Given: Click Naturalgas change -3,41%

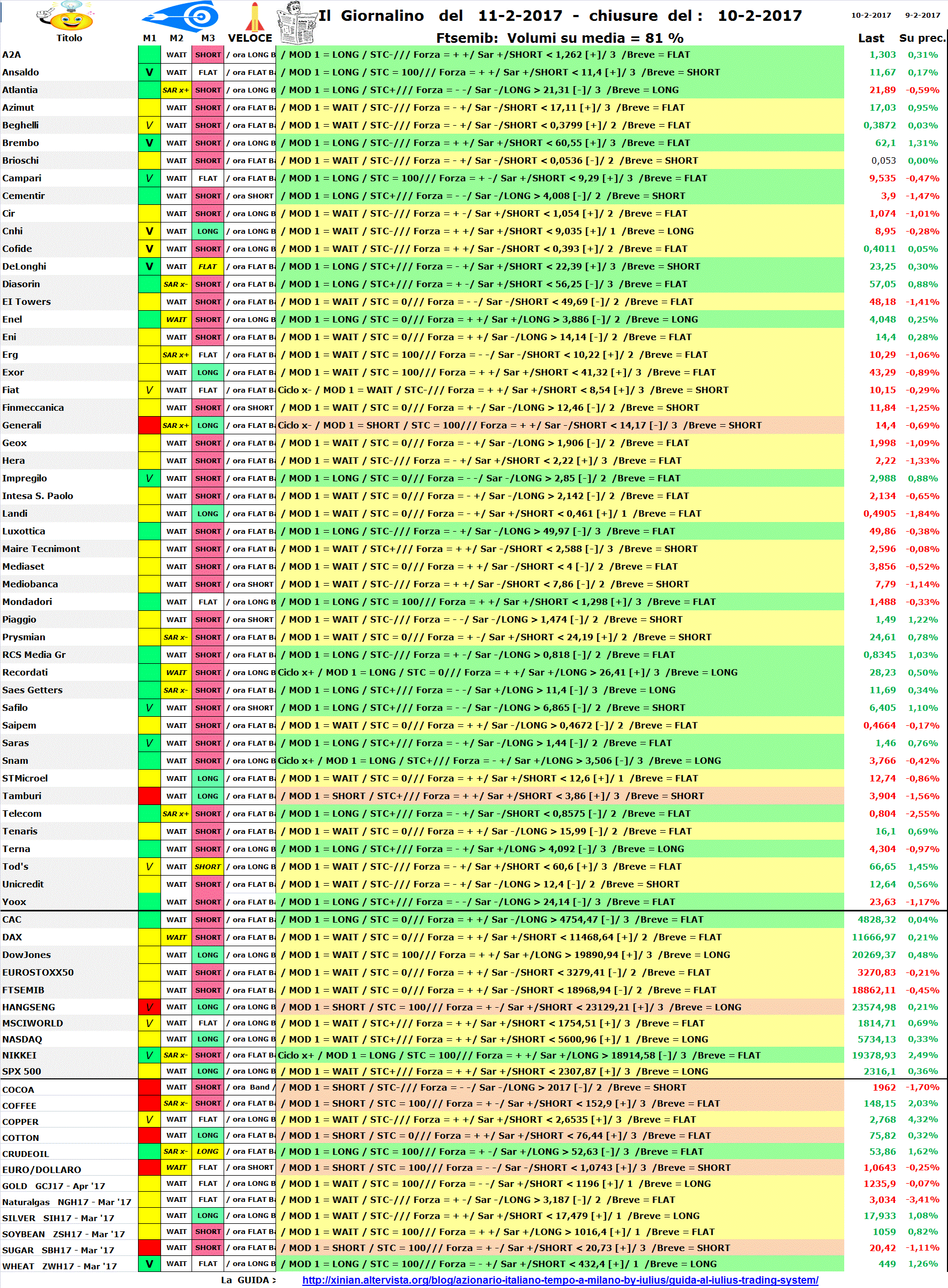Looking at the screenshot, I should tap(923, 1200).
